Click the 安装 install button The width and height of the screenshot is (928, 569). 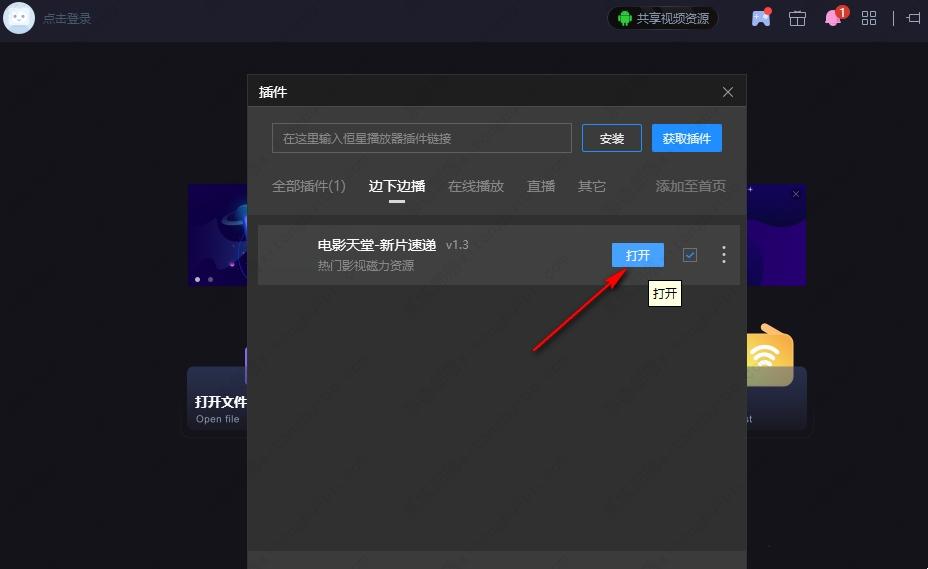point(612,138)
